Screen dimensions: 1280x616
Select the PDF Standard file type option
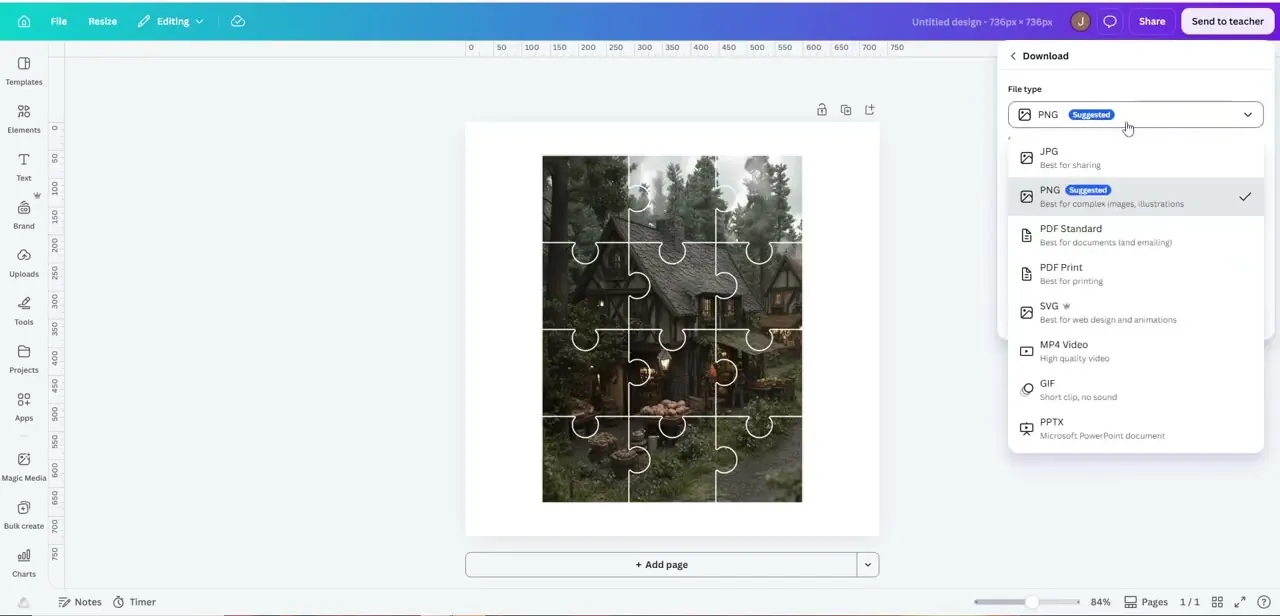click(1136, 235)
